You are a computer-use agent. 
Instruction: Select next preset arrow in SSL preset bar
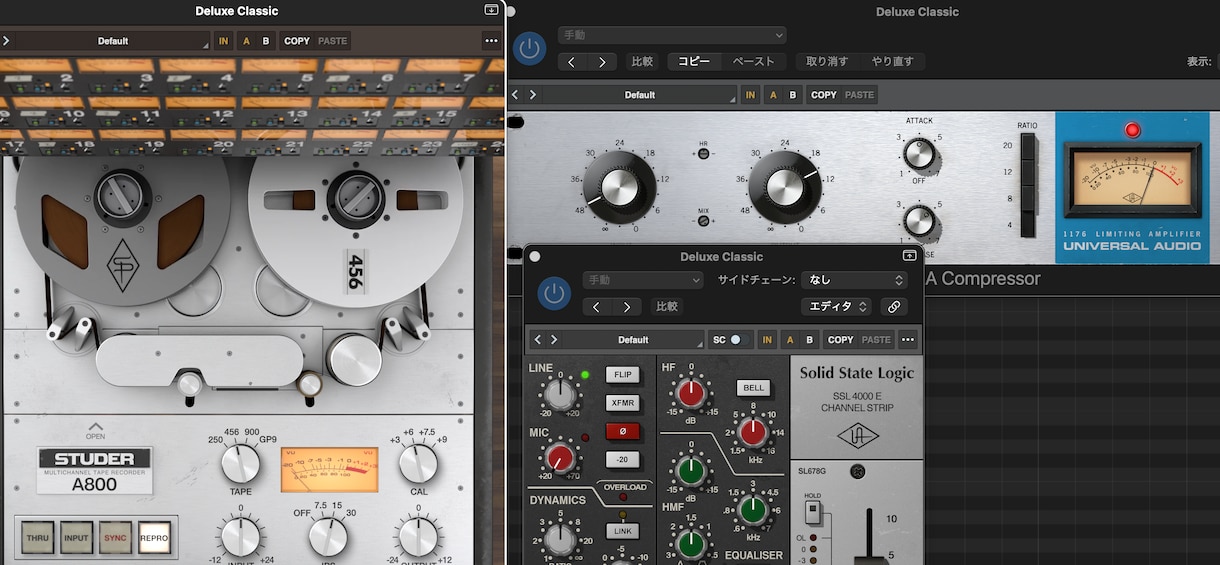pyautogui.click(x=554, y=340)
